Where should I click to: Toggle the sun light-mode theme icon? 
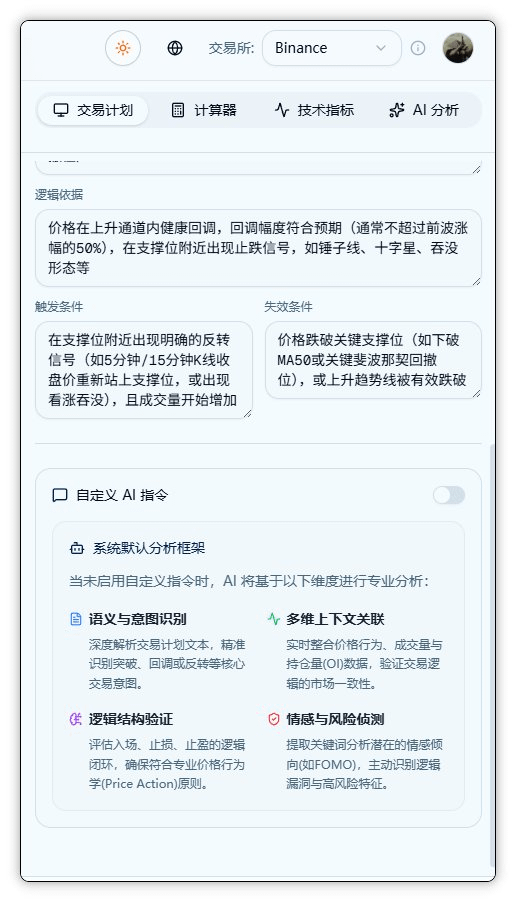[123, 48]
